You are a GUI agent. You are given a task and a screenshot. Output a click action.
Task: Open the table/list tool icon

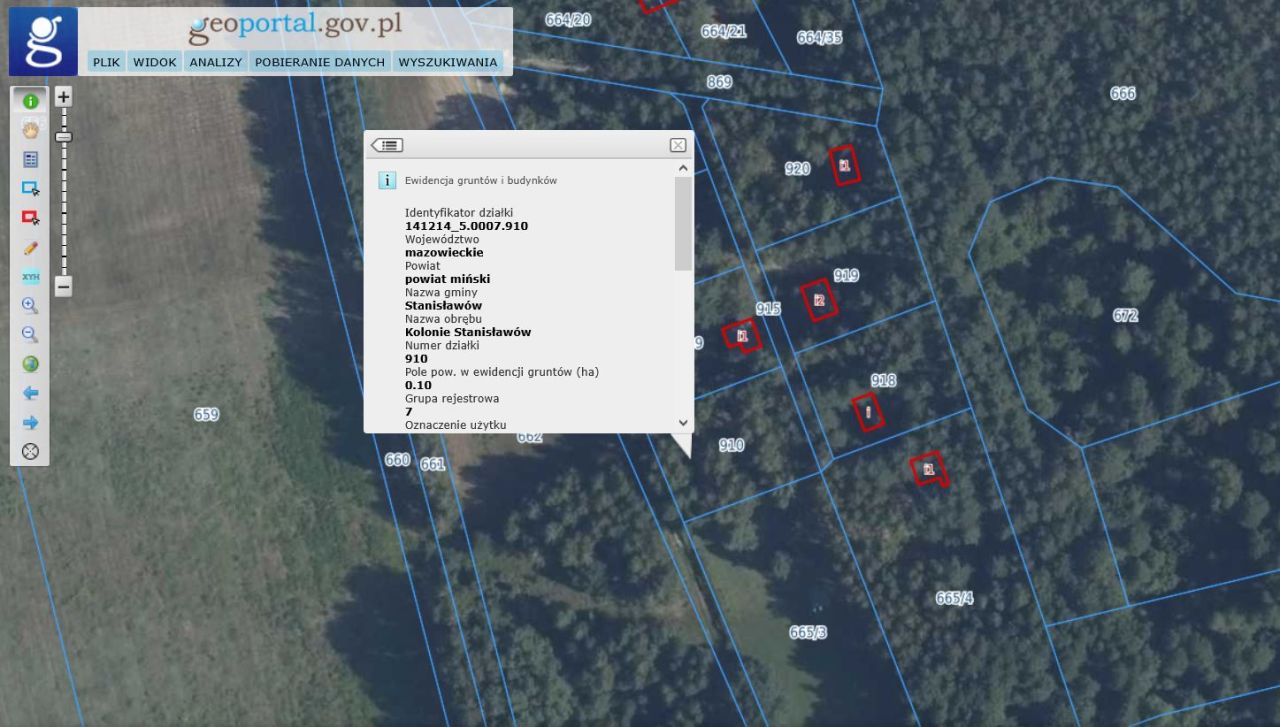coord(30,159)
